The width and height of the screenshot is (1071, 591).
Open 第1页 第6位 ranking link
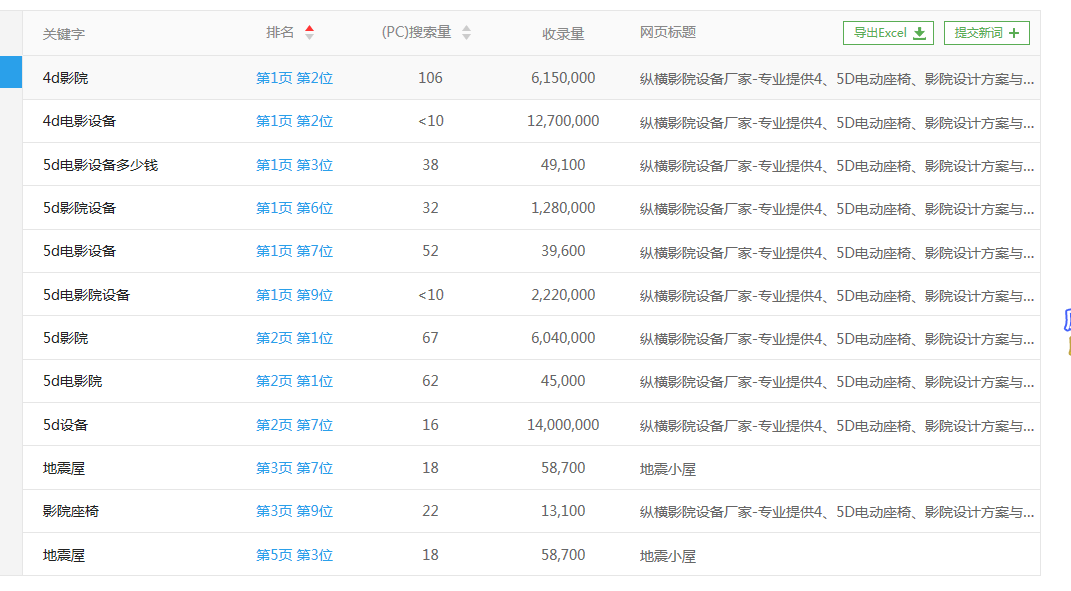pyautogui.click(x=294, y=208)
